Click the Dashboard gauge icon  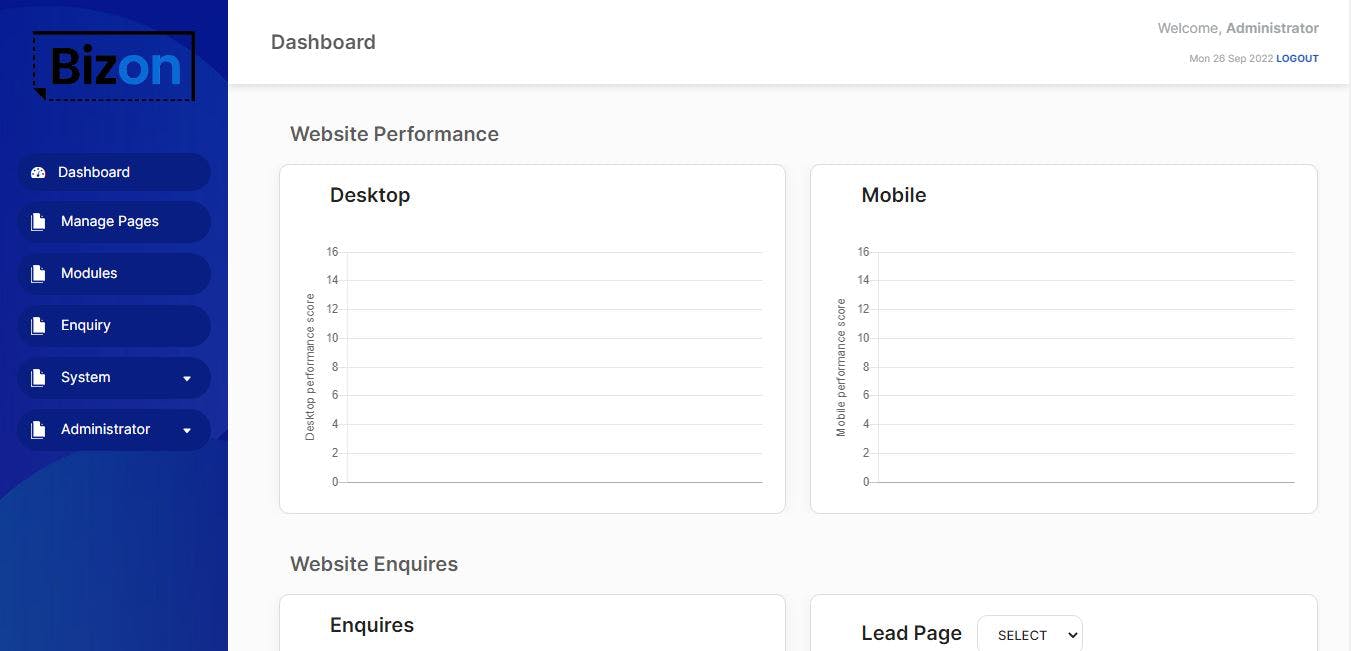tap(38, 172)
